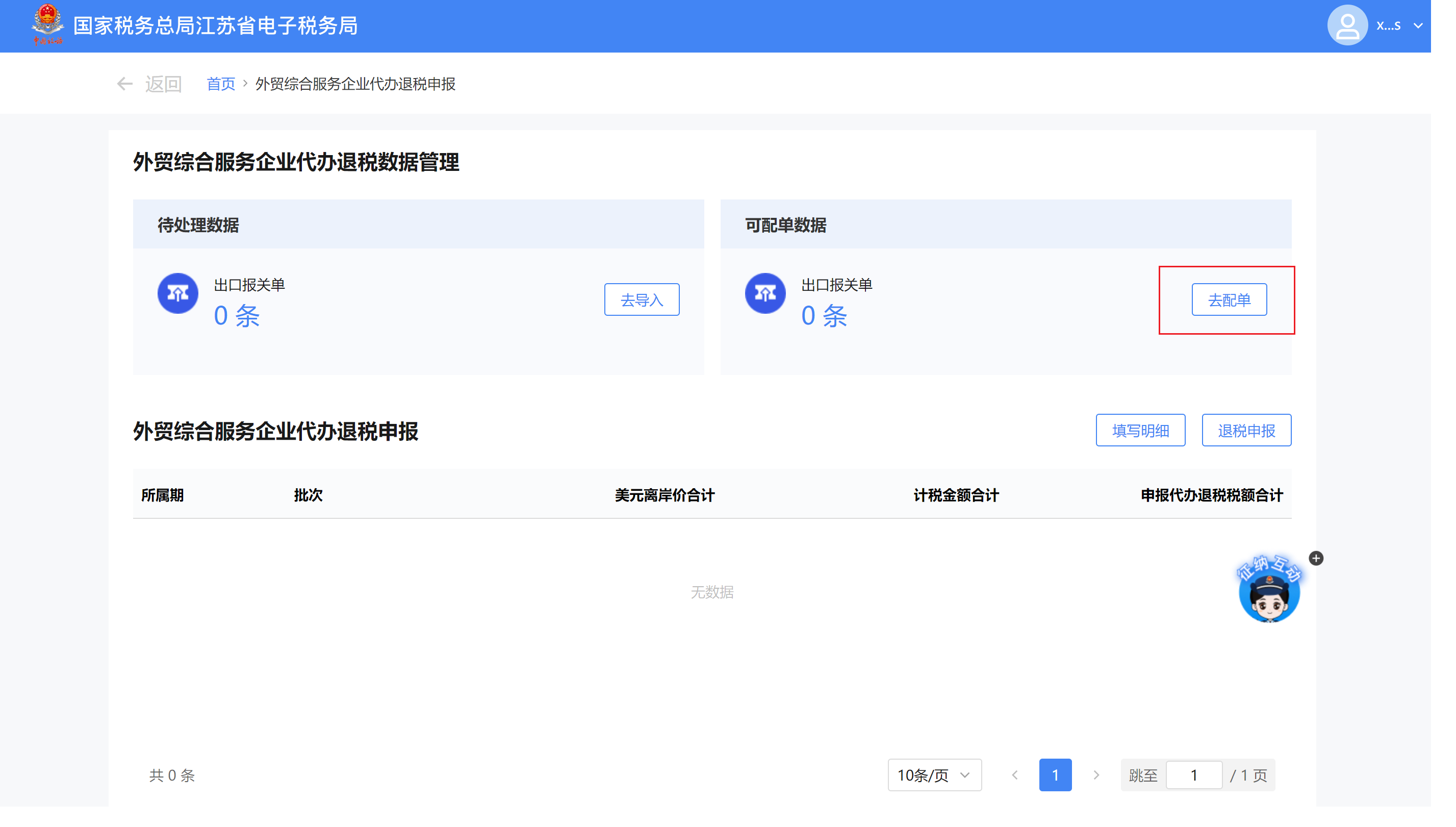Click the 返回 link
This screenshot has height=827, width=1456.
point(163,84)
